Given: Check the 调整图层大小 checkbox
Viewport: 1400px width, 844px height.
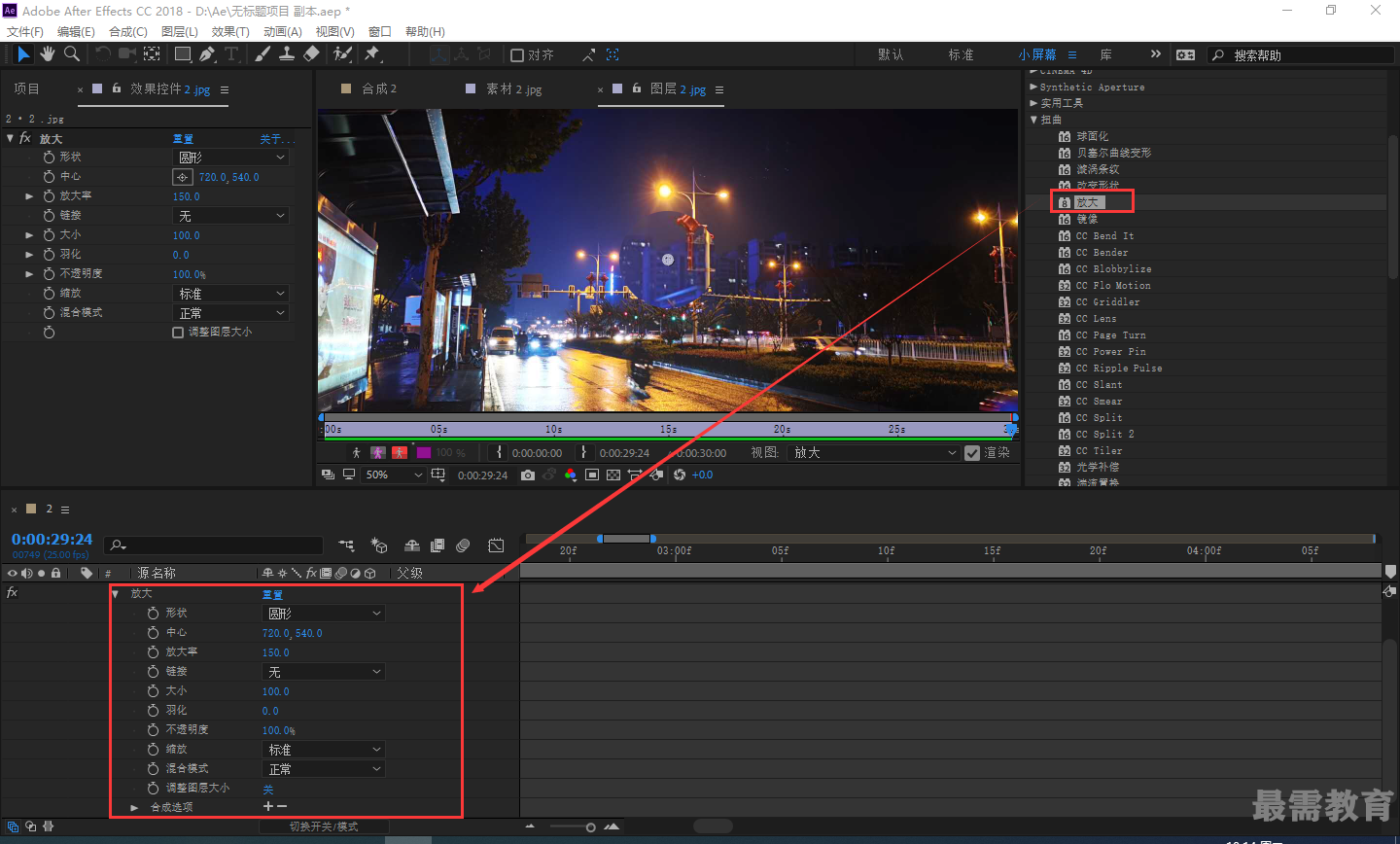Looking at the screenshot, I should (x=178, y=333).
